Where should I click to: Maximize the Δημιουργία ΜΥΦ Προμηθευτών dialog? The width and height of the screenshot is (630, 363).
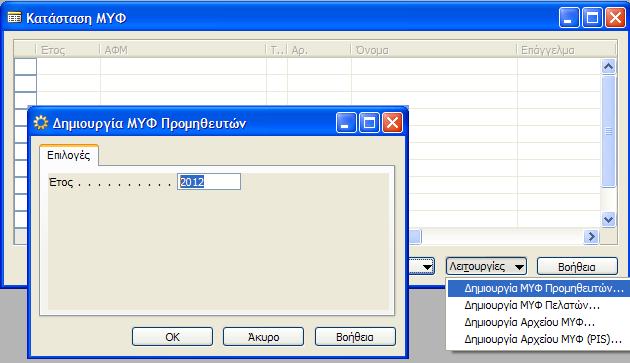click(369, 122)
